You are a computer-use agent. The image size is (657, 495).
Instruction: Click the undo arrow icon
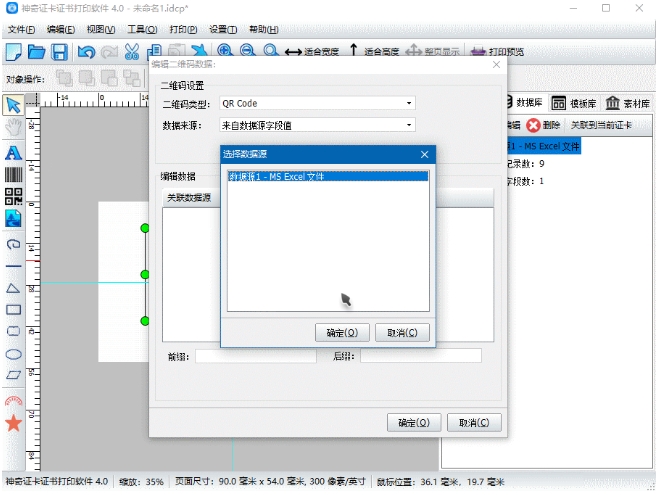86,52
